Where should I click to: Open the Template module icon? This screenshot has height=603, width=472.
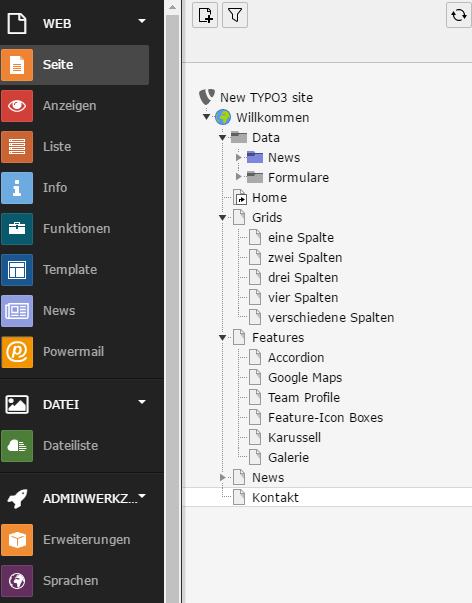click(17, 270)
